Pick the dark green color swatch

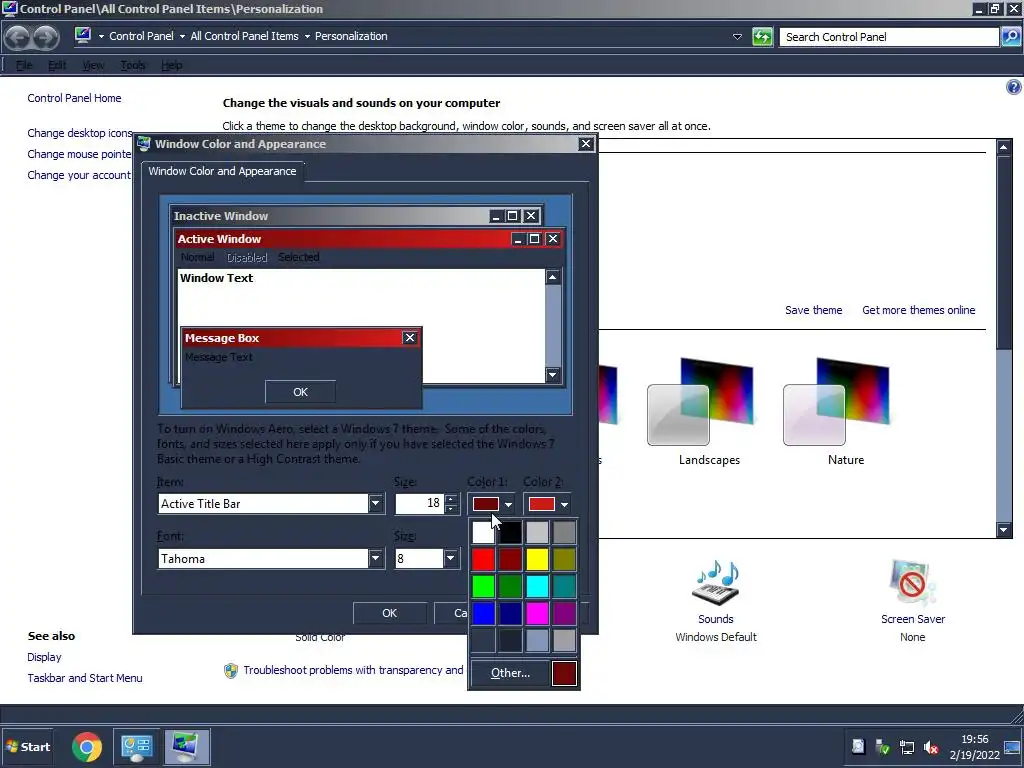coord(510,586)
